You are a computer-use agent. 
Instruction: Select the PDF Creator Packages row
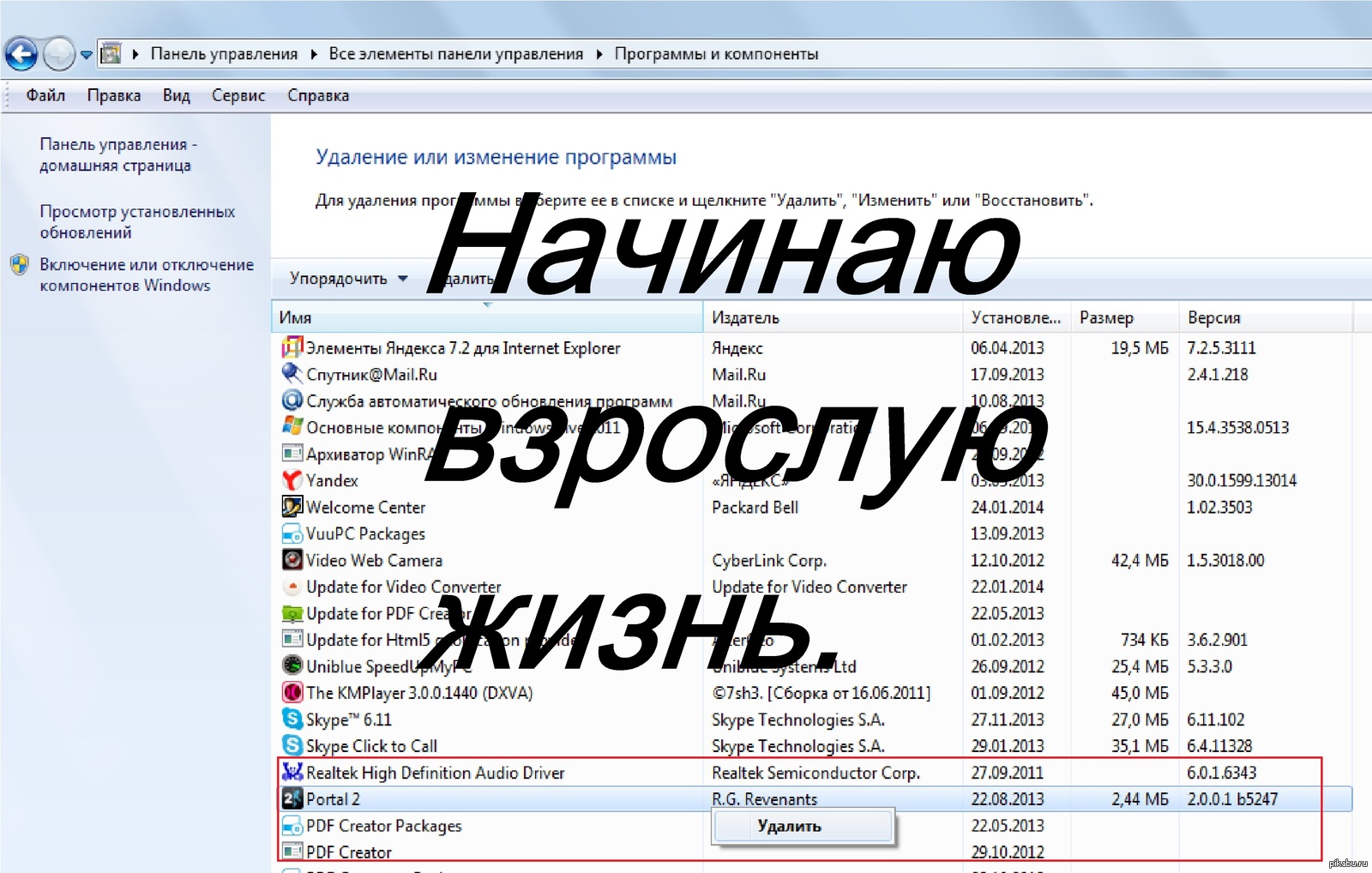point(384,825)
